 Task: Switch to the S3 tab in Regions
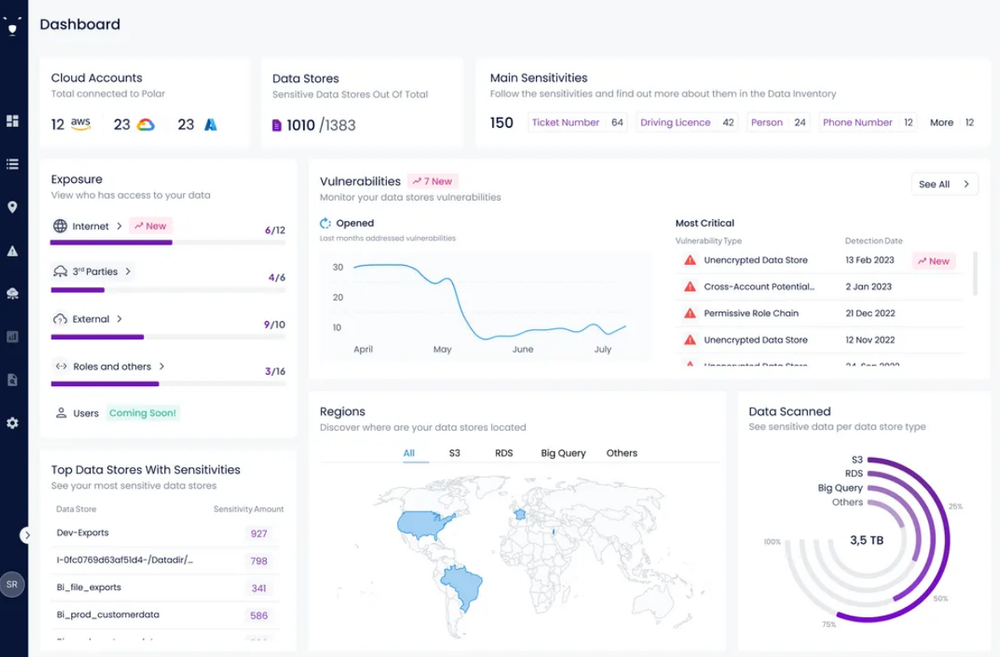coord(453,453)
